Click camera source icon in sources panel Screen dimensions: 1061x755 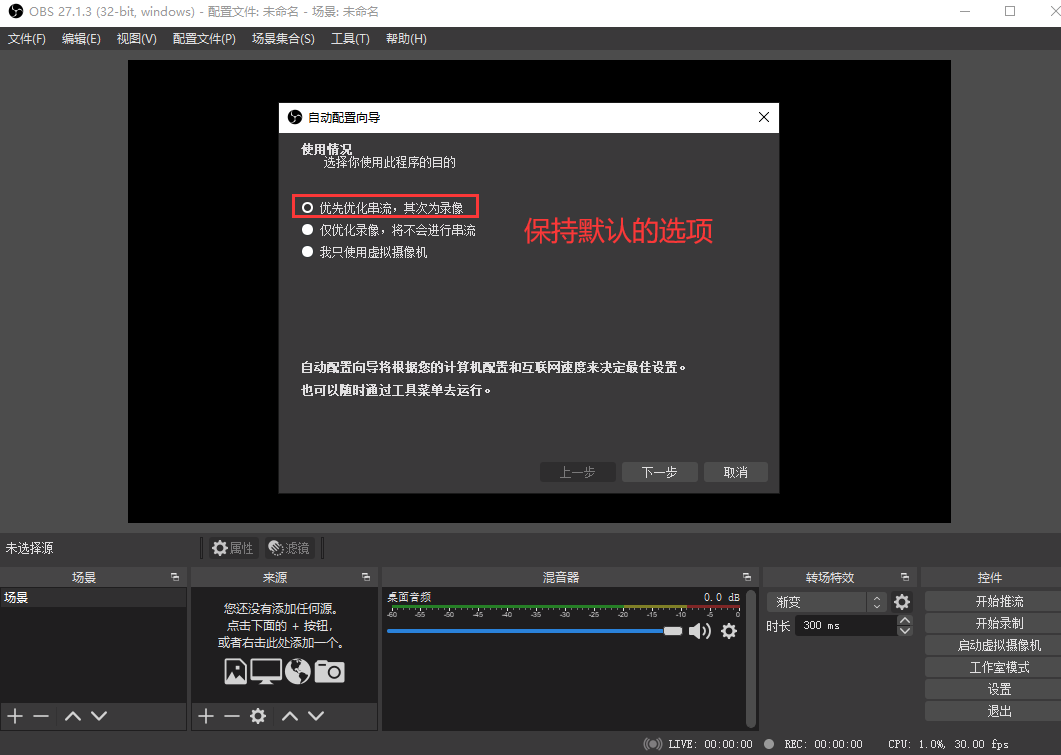point(330,671)
